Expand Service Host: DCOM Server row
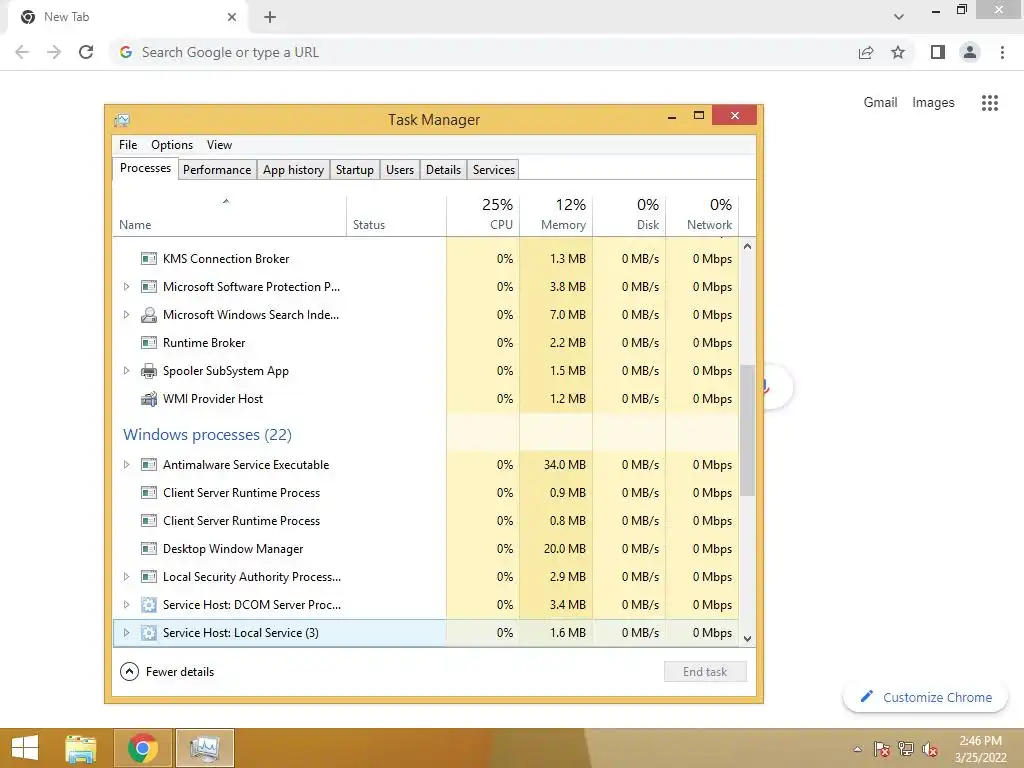This screenshot has height=768, width=1024. coord(126,605)
